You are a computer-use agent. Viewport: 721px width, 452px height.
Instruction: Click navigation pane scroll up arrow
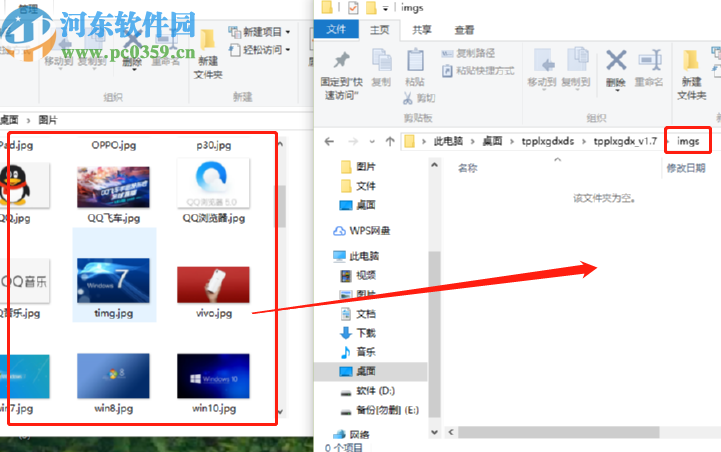point(435,165)
